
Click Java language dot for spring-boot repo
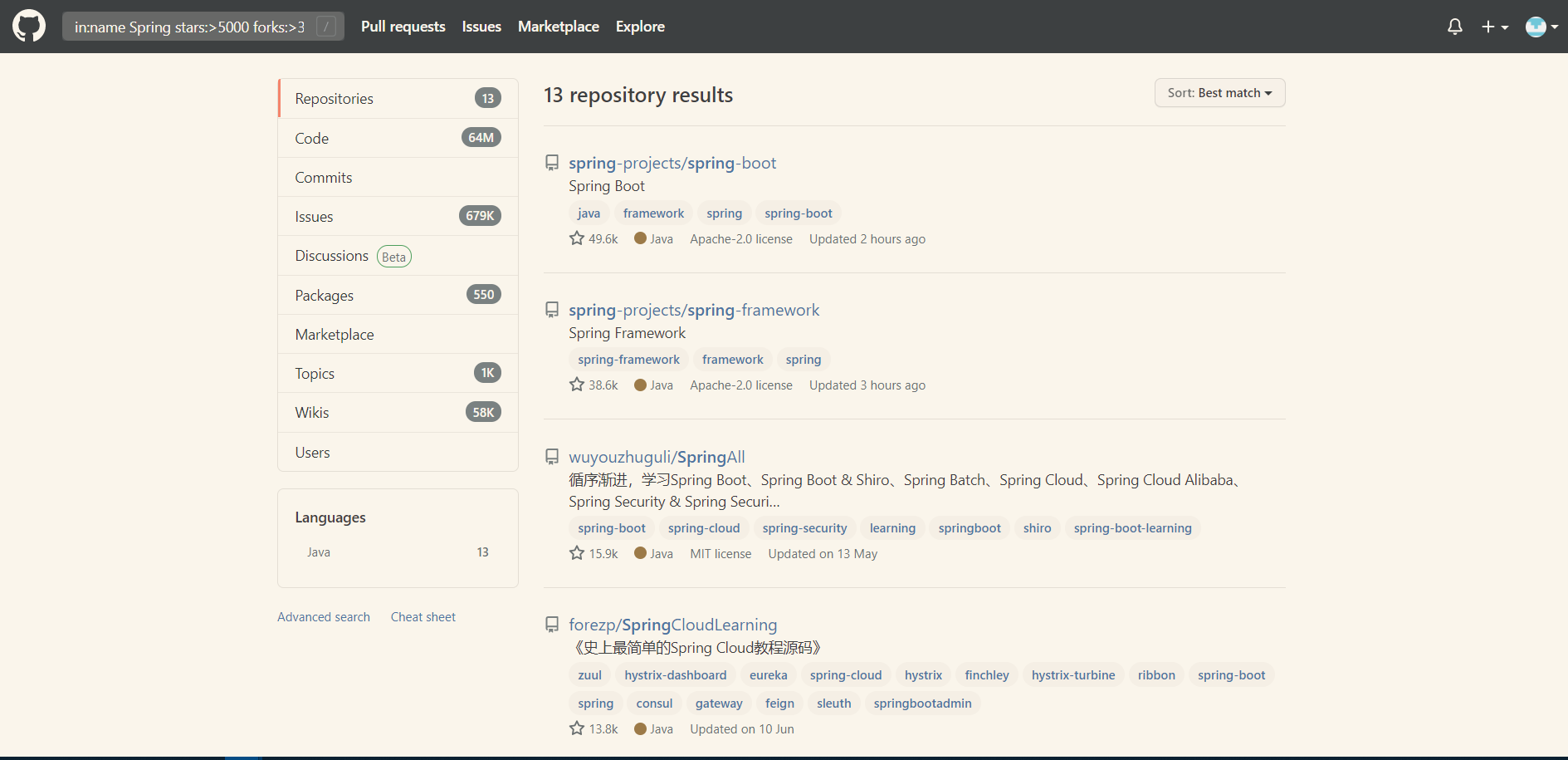[x=640, y=238]
